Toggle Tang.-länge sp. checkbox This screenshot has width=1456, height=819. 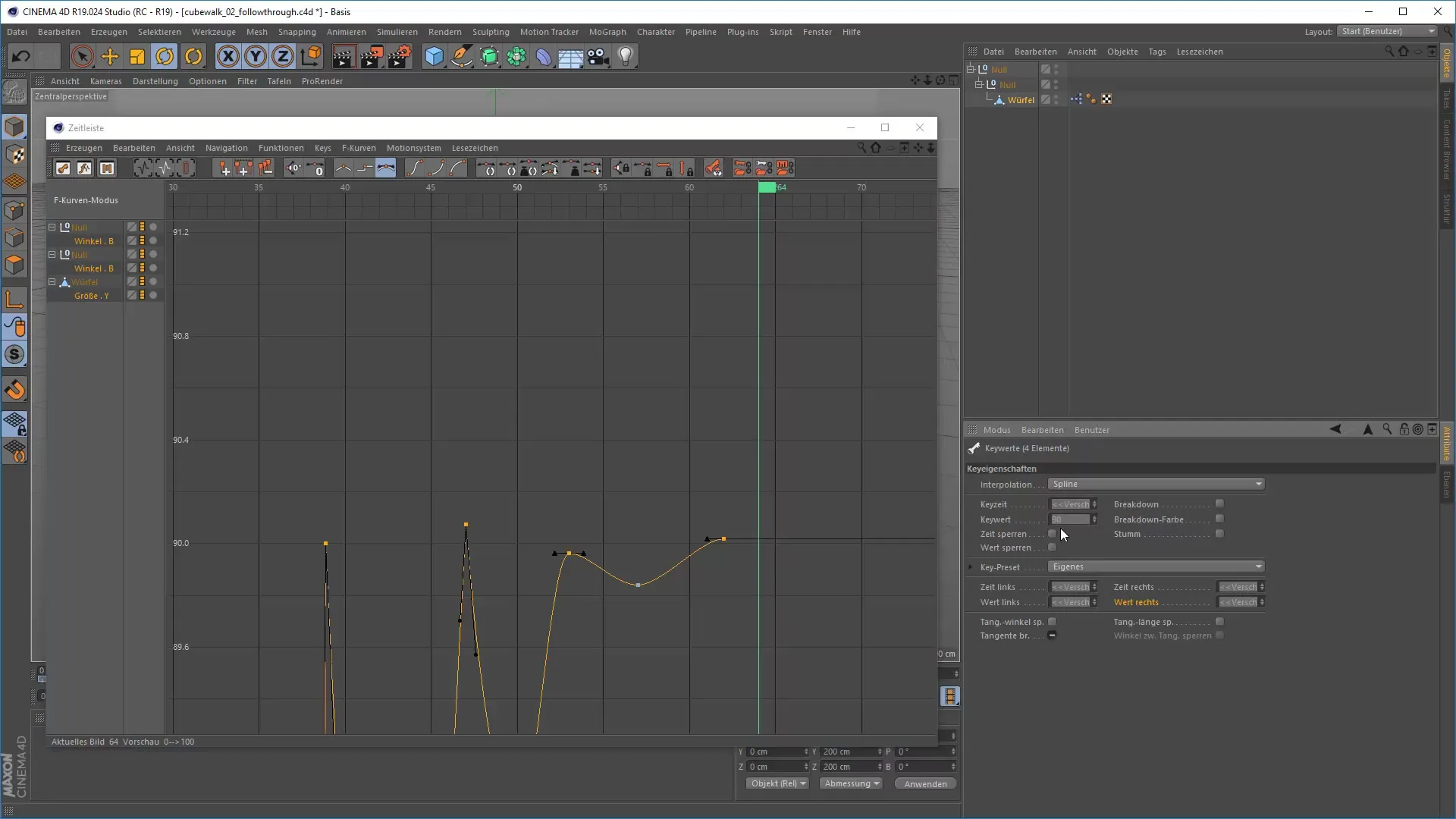pyautogui.click(x=1219, y=622)
